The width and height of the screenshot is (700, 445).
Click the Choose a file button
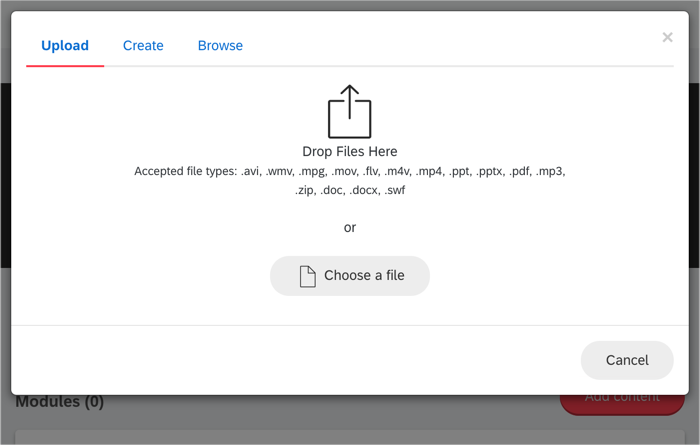pos(350,276)
